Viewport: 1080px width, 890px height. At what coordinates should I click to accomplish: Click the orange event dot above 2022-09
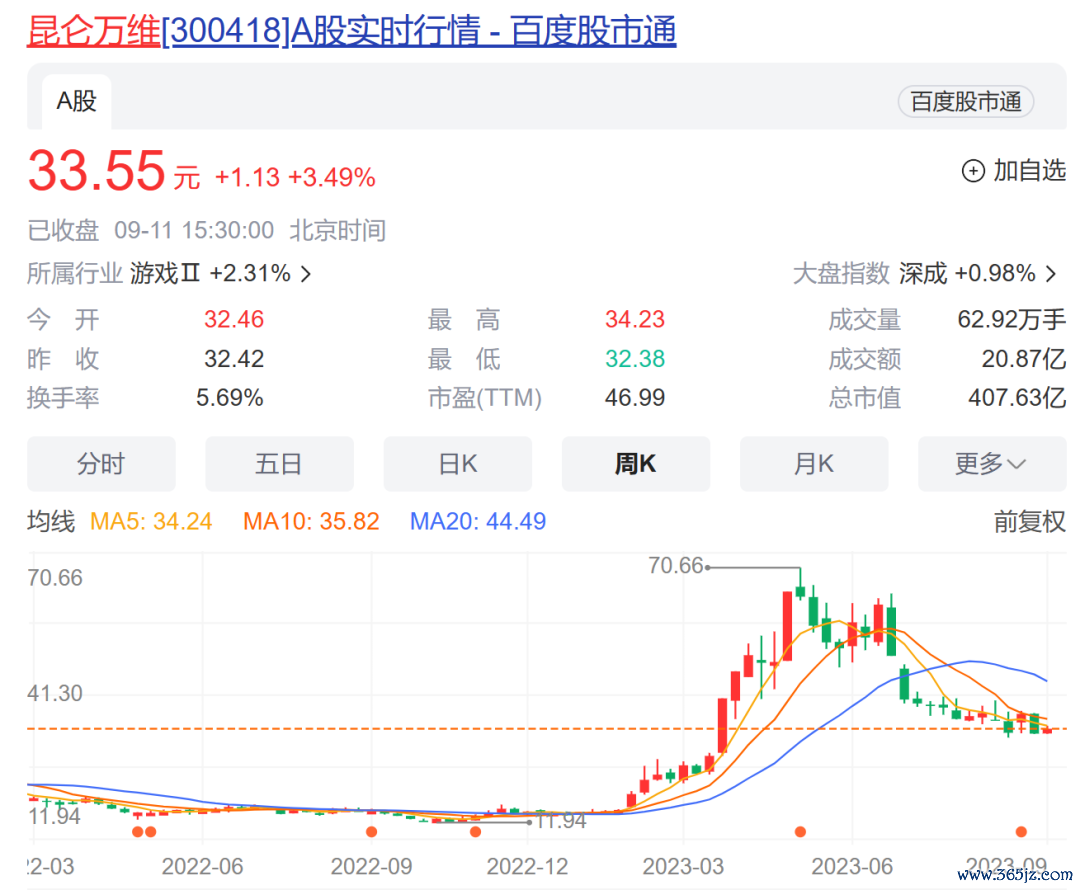(x=371, y=831)
